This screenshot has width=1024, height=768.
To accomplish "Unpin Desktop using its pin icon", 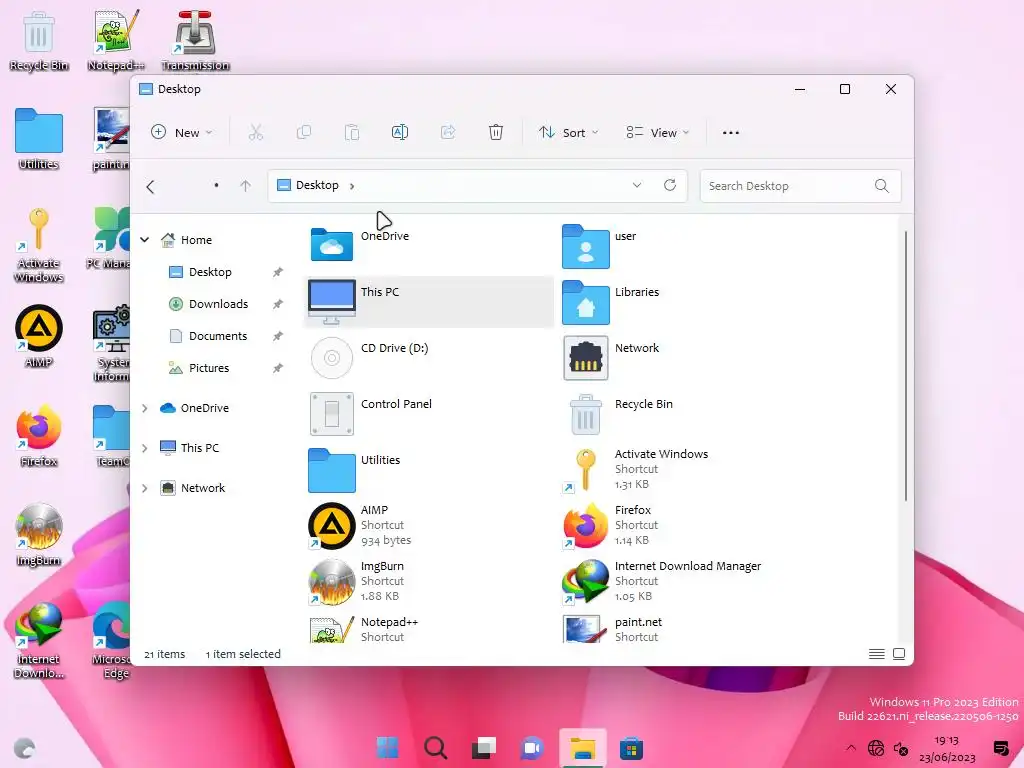I will coord(278,272).
